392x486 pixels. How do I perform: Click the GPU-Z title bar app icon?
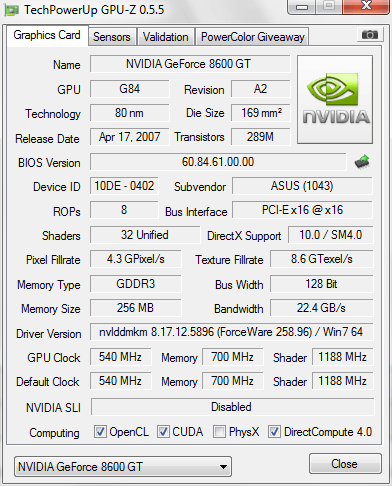(x=12, y=10)
